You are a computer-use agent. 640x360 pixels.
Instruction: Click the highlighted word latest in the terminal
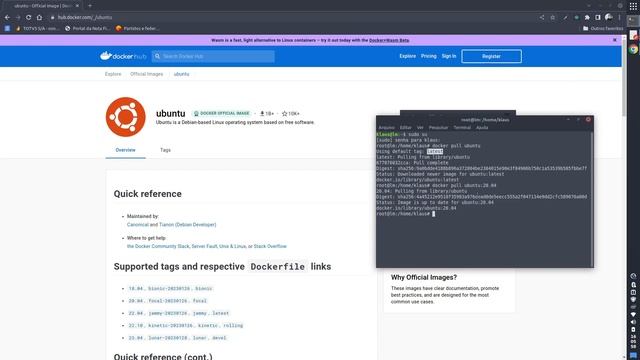click(x=435, y=151)
